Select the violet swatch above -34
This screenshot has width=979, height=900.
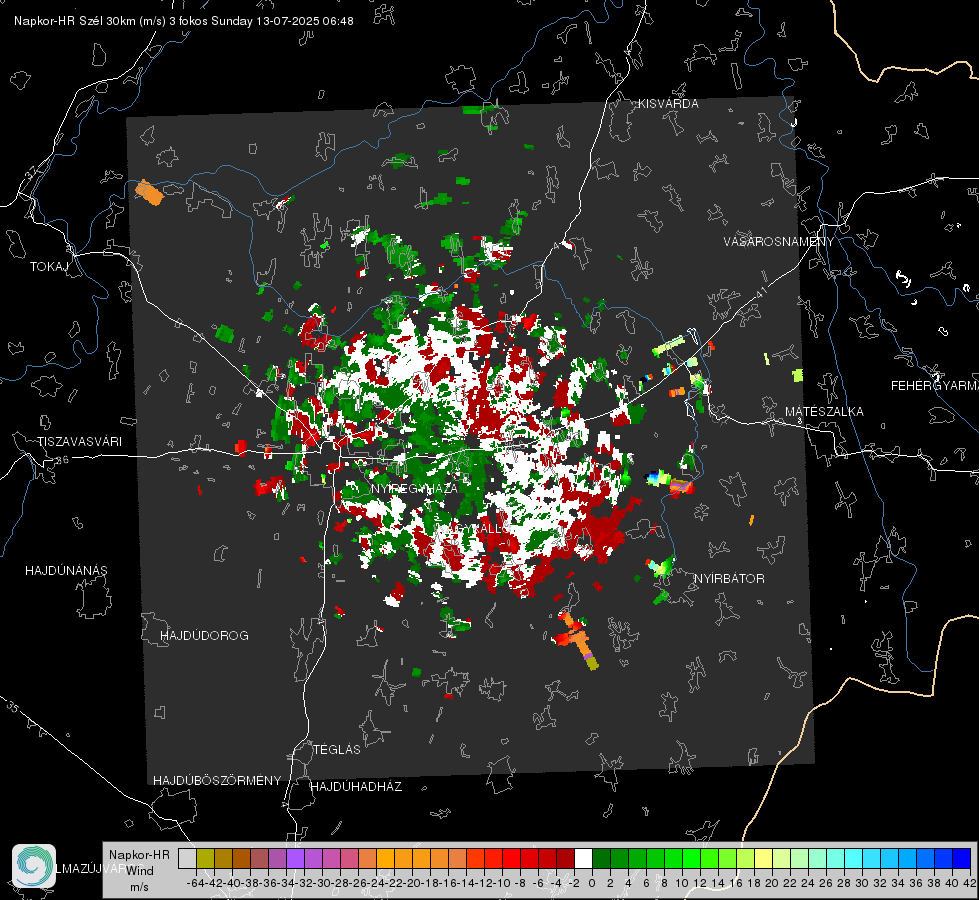295,858
